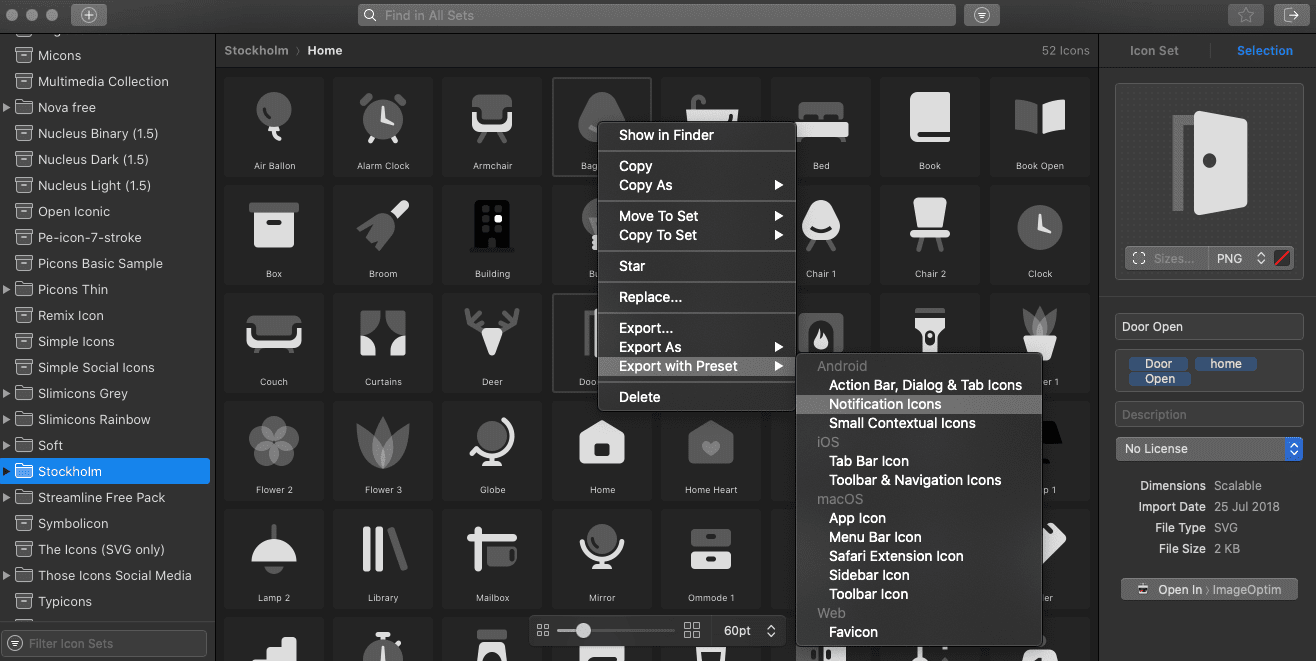Expand the Slimicons Grey set
This screenshot has width=1316, height=661.
click(x=7, y=393)
